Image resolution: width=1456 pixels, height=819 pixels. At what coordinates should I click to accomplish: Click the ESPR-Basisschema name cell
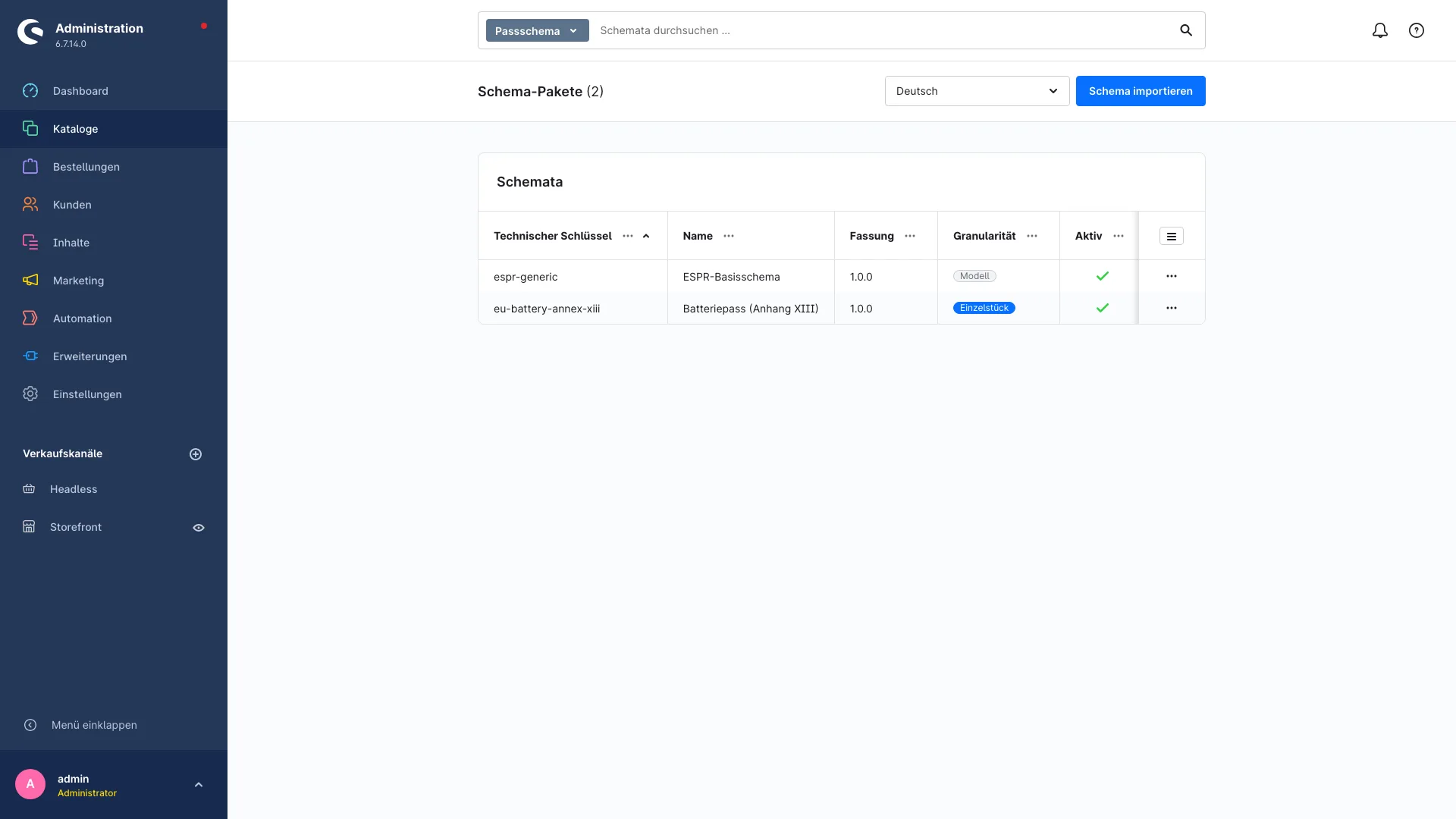(x=751, y=277)
